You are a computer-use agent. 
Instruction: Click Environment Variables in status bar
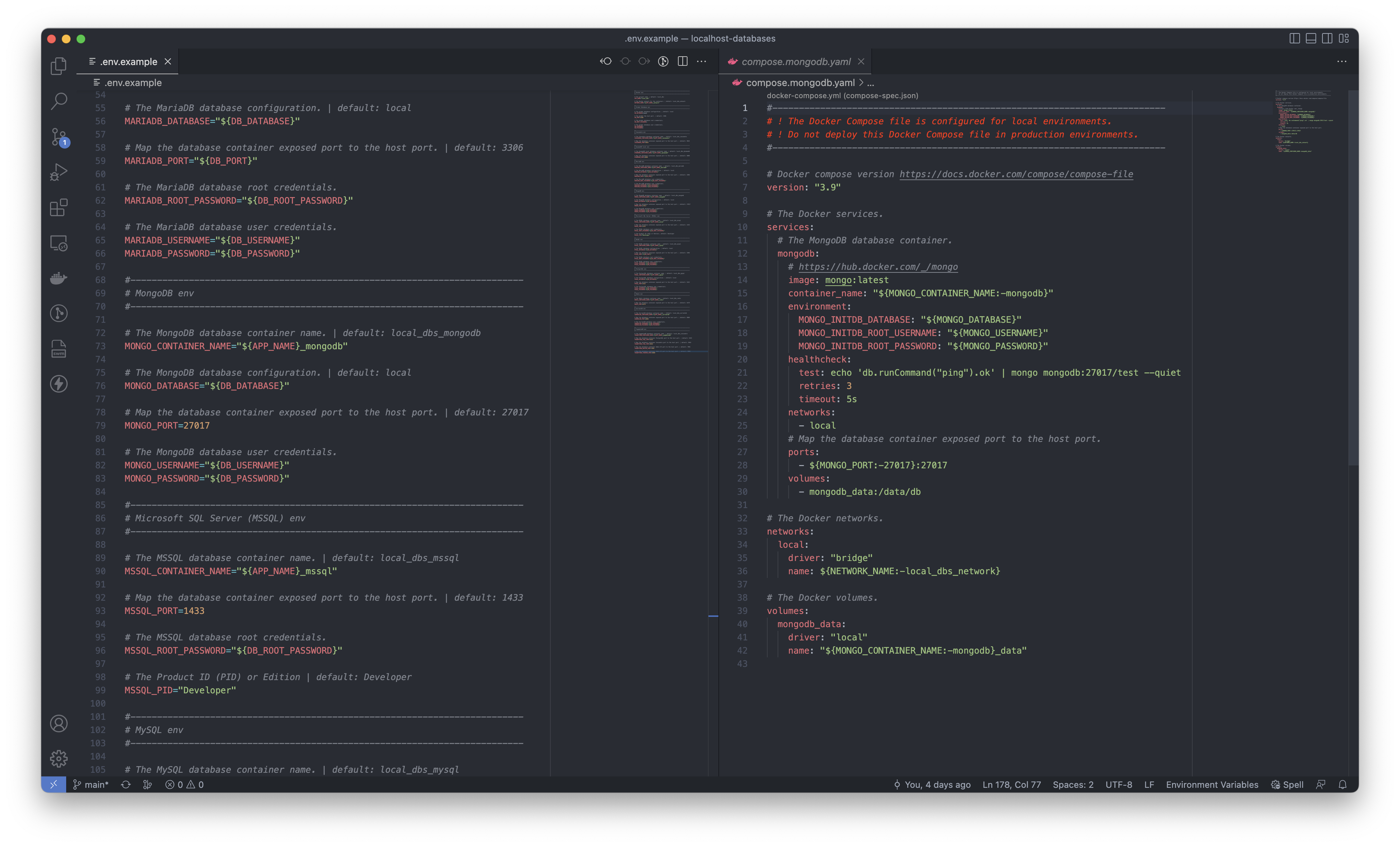click(x=1212, y=785)
